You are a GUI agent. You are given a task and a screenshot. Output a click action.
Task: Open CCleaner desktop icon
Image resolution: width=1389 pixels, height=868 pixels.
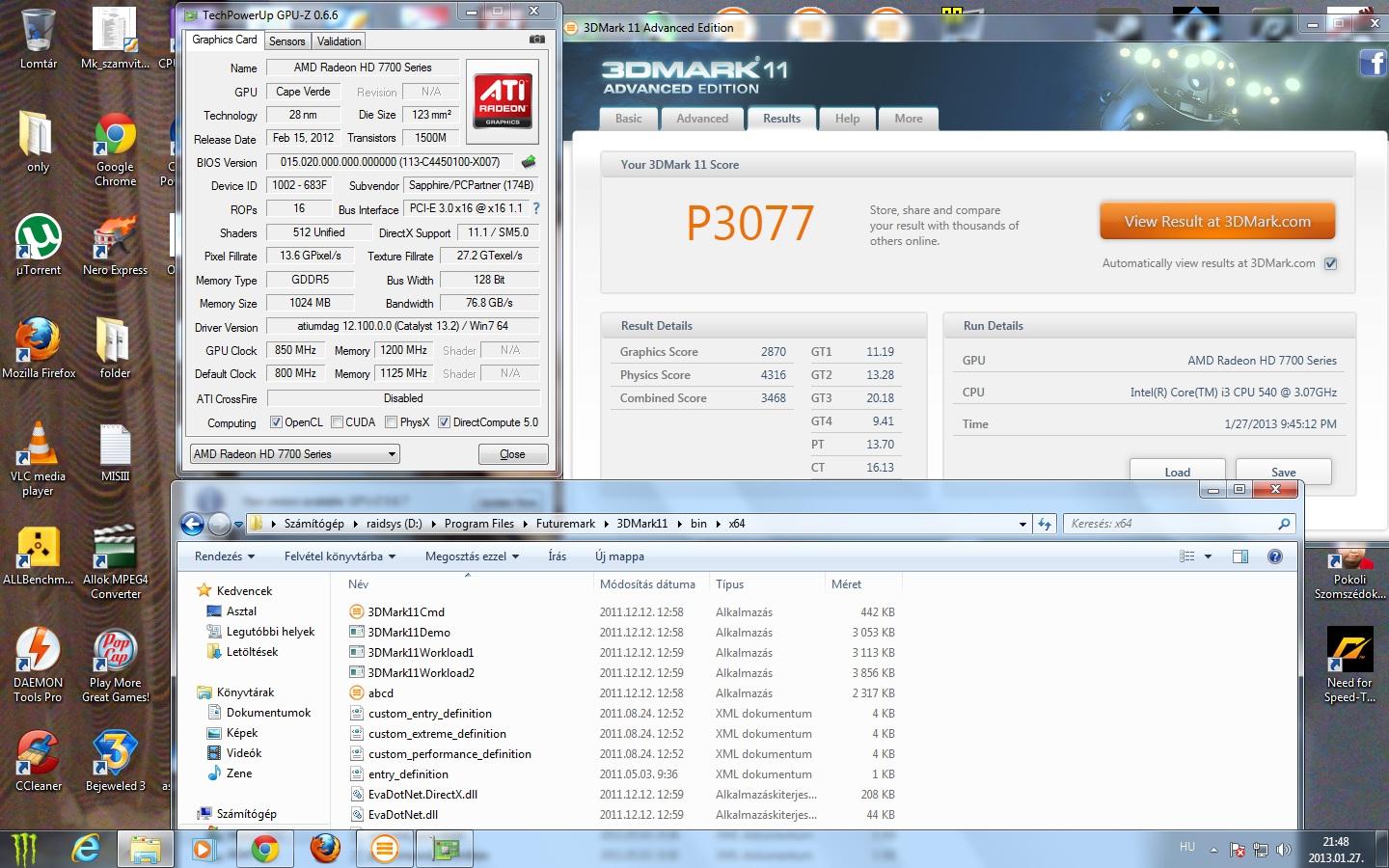[38, 762]
